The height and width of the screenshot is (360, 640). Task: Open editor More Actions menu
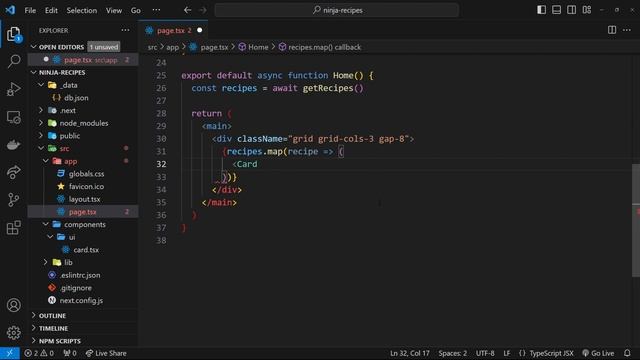tap(627, 30)
